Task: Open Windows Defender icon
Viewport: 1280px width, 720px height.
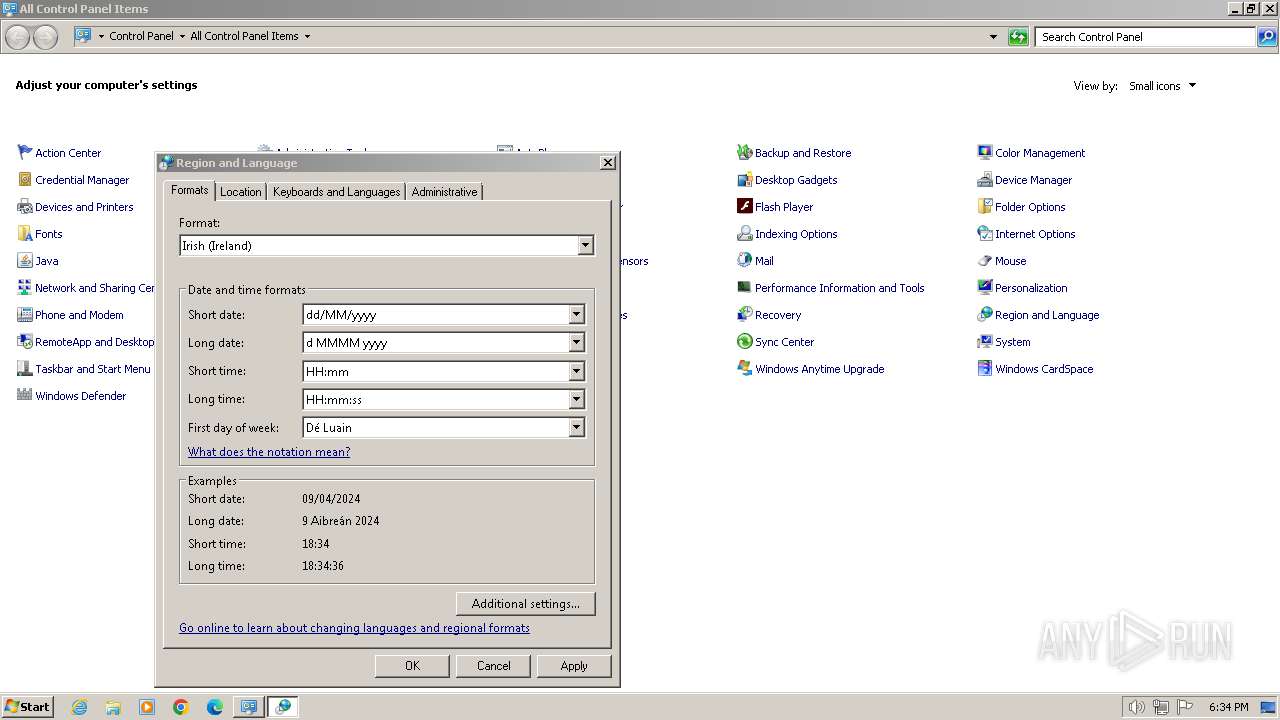Action: 25,396
